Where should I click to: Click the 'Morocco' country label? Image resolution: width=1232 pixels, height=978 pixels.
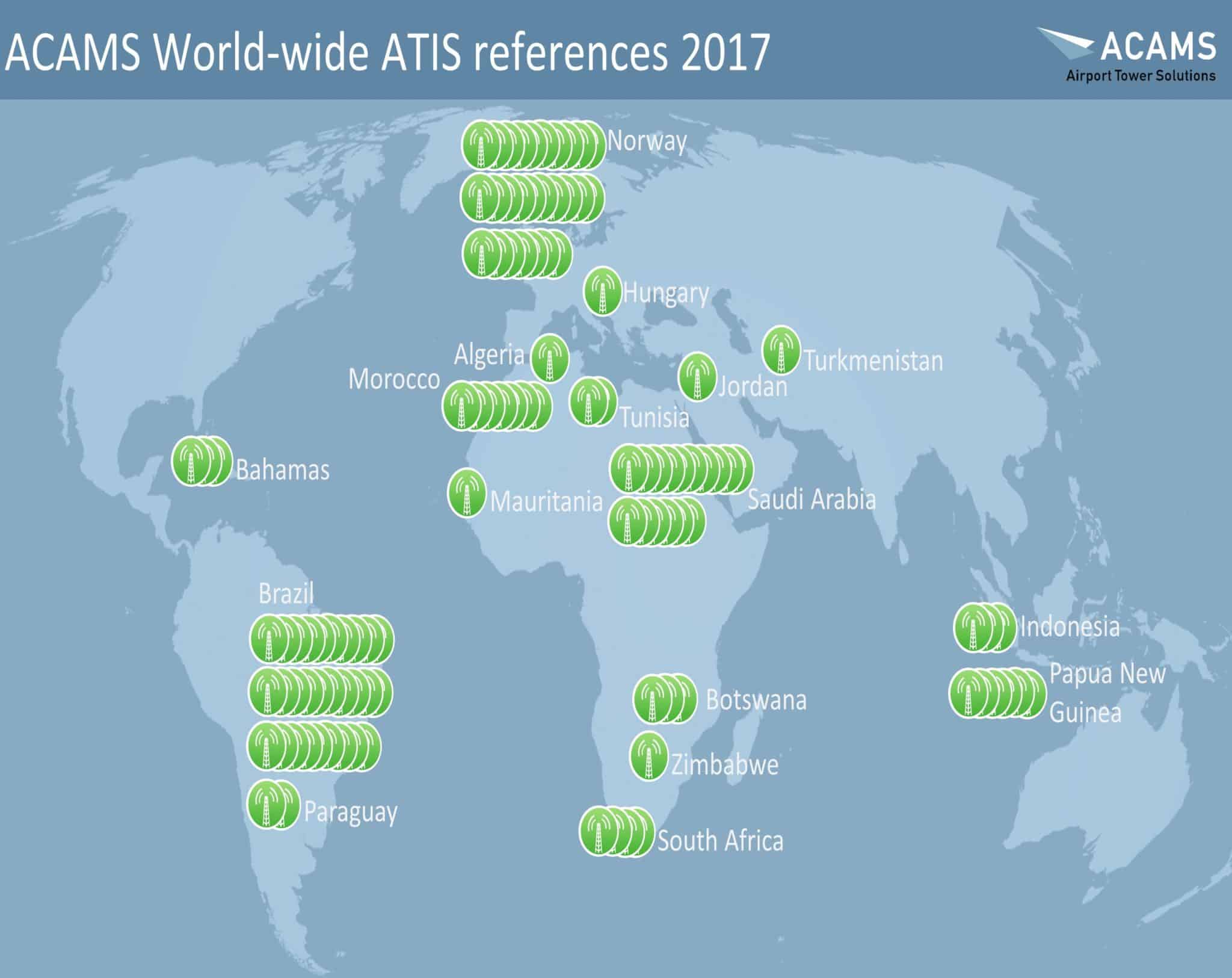394,379
